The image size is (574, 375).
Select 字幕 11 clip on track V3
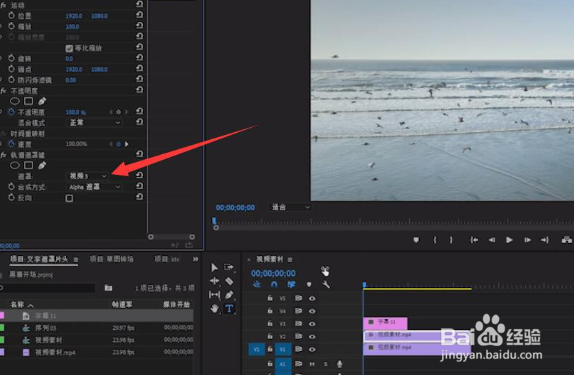pyautogui.click(x=385, y=323)
